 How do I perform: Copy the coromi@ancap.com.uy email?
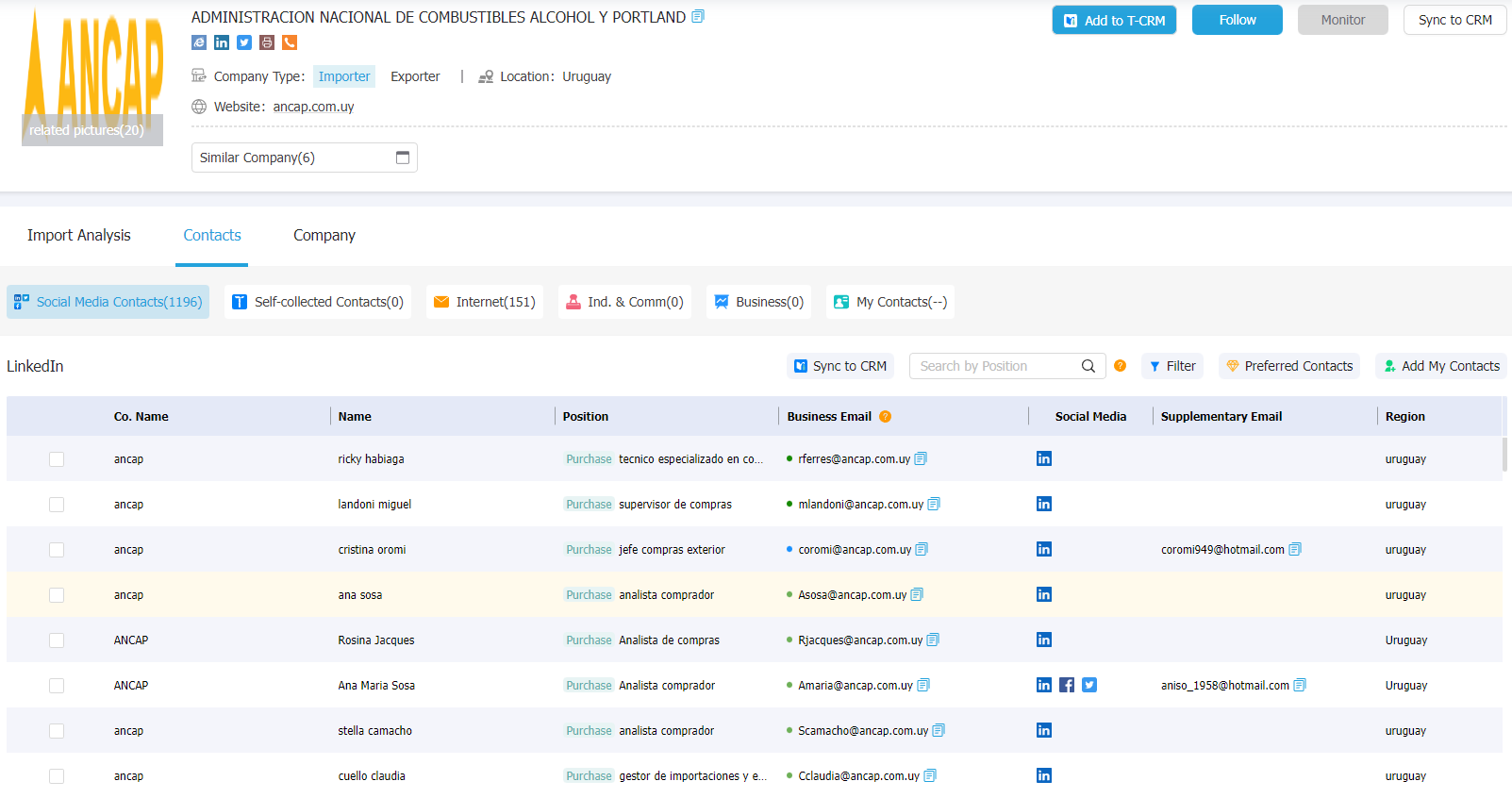[922, 549]
